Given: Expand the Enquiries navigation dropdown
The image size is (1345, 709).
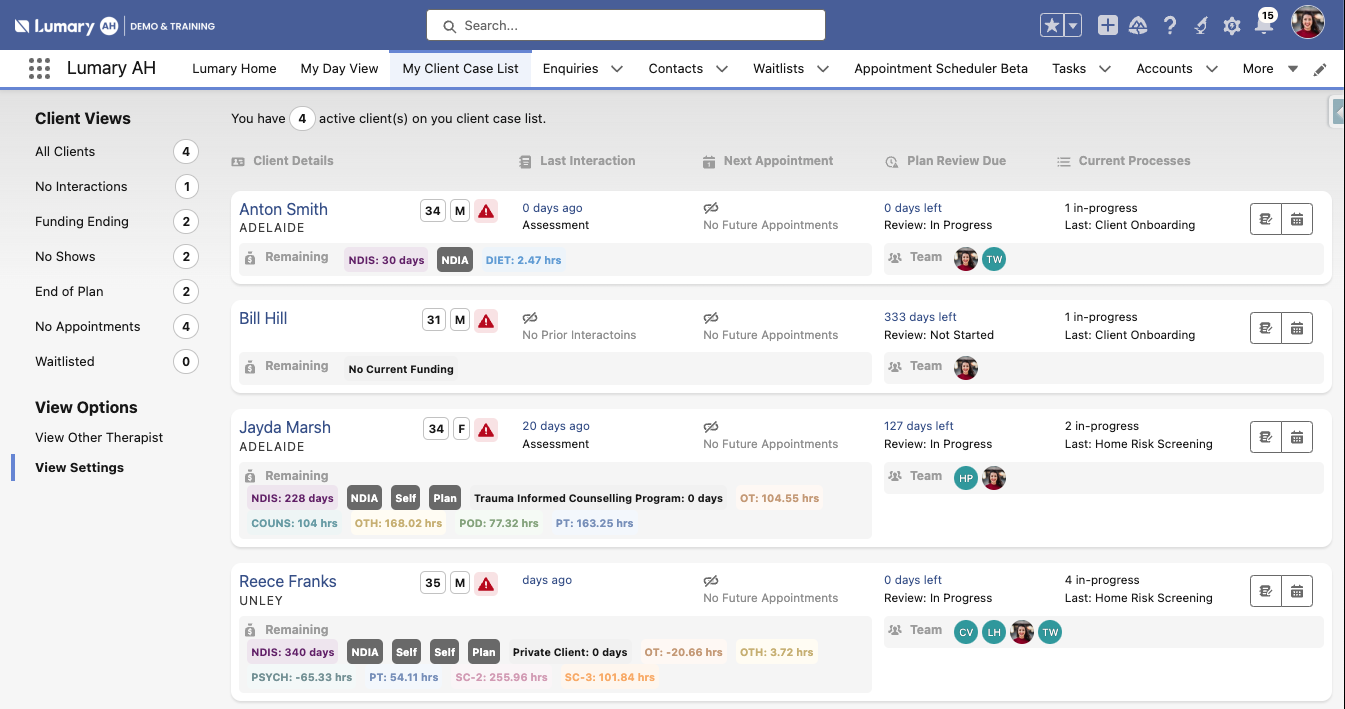Looking at the screenshot, I should (617, 68).
